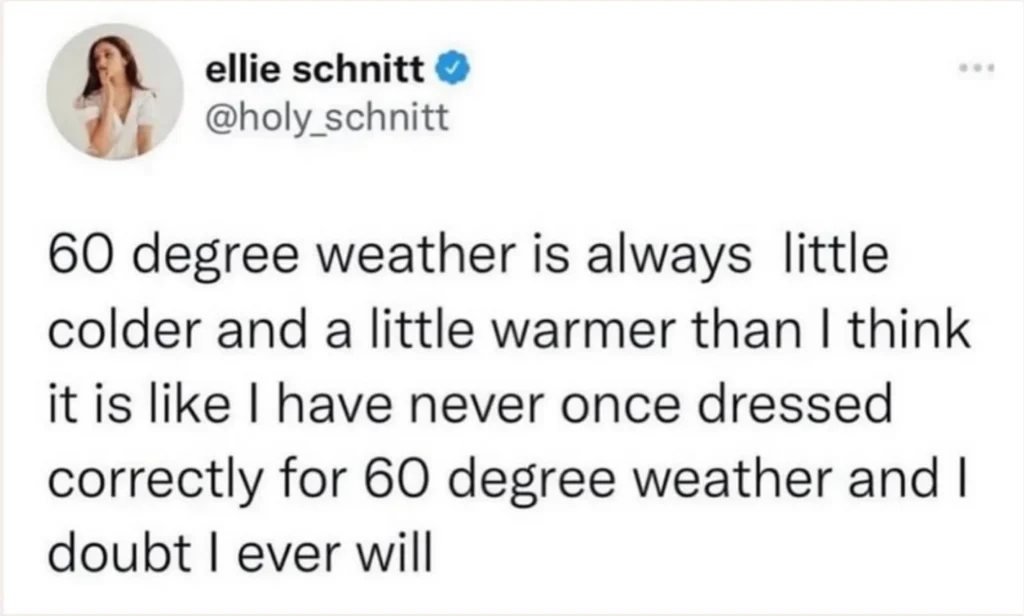
Task: Click the tweet text body
Action: click(x=500, y=400)
